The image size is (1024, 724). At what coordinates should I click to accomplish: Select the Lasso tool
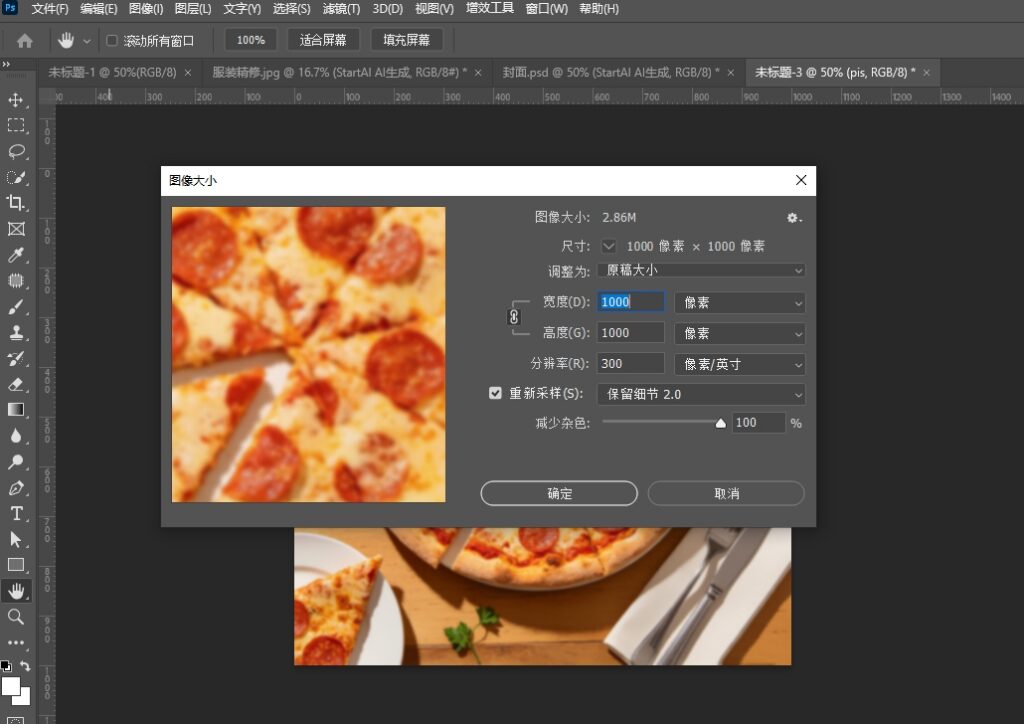point(16,151)
